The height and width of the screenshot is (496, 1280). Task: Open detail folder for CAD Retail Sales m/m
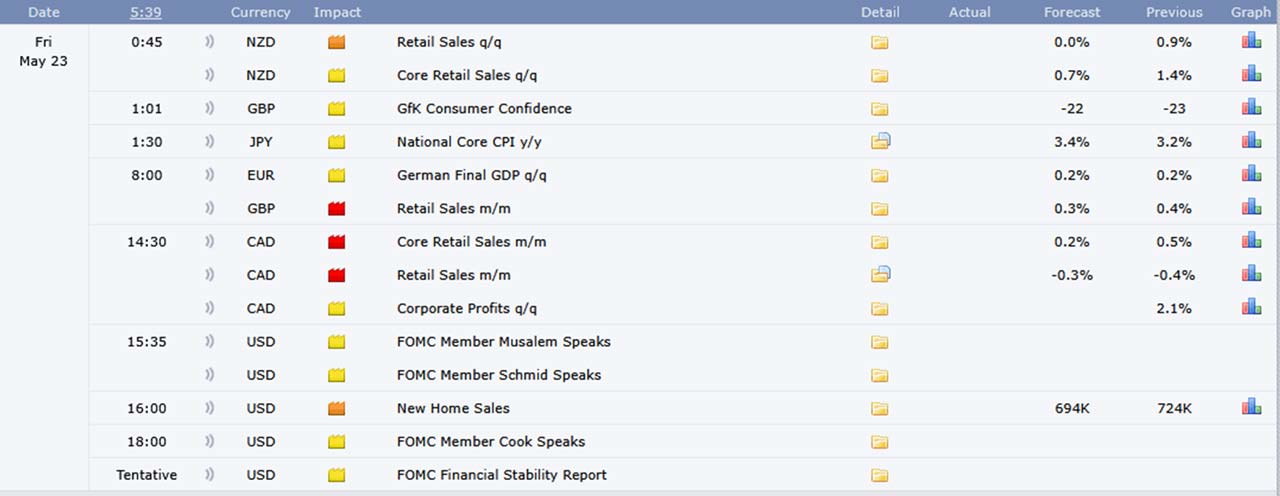[880, 274]
